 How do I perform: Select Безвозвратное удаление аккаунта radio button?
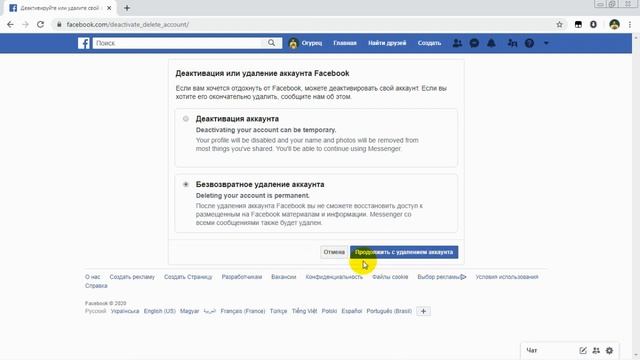click(x=186, y=184)
